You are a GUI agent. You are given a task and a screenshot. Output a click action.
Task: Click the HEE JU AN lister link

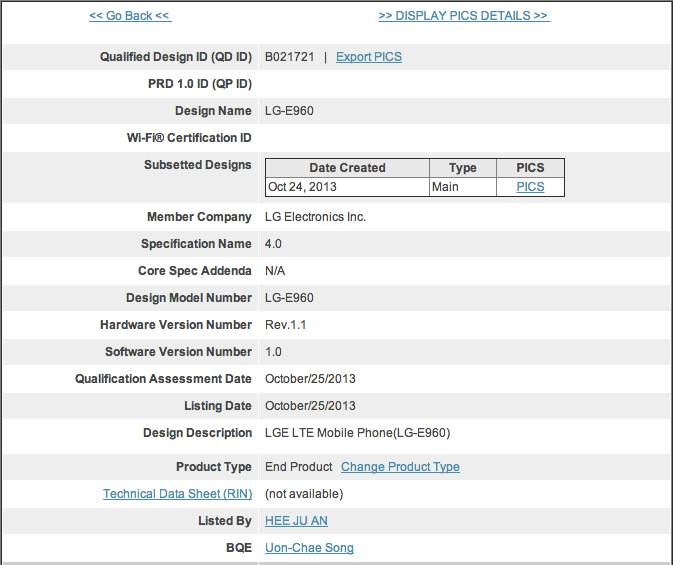point(296,521)
